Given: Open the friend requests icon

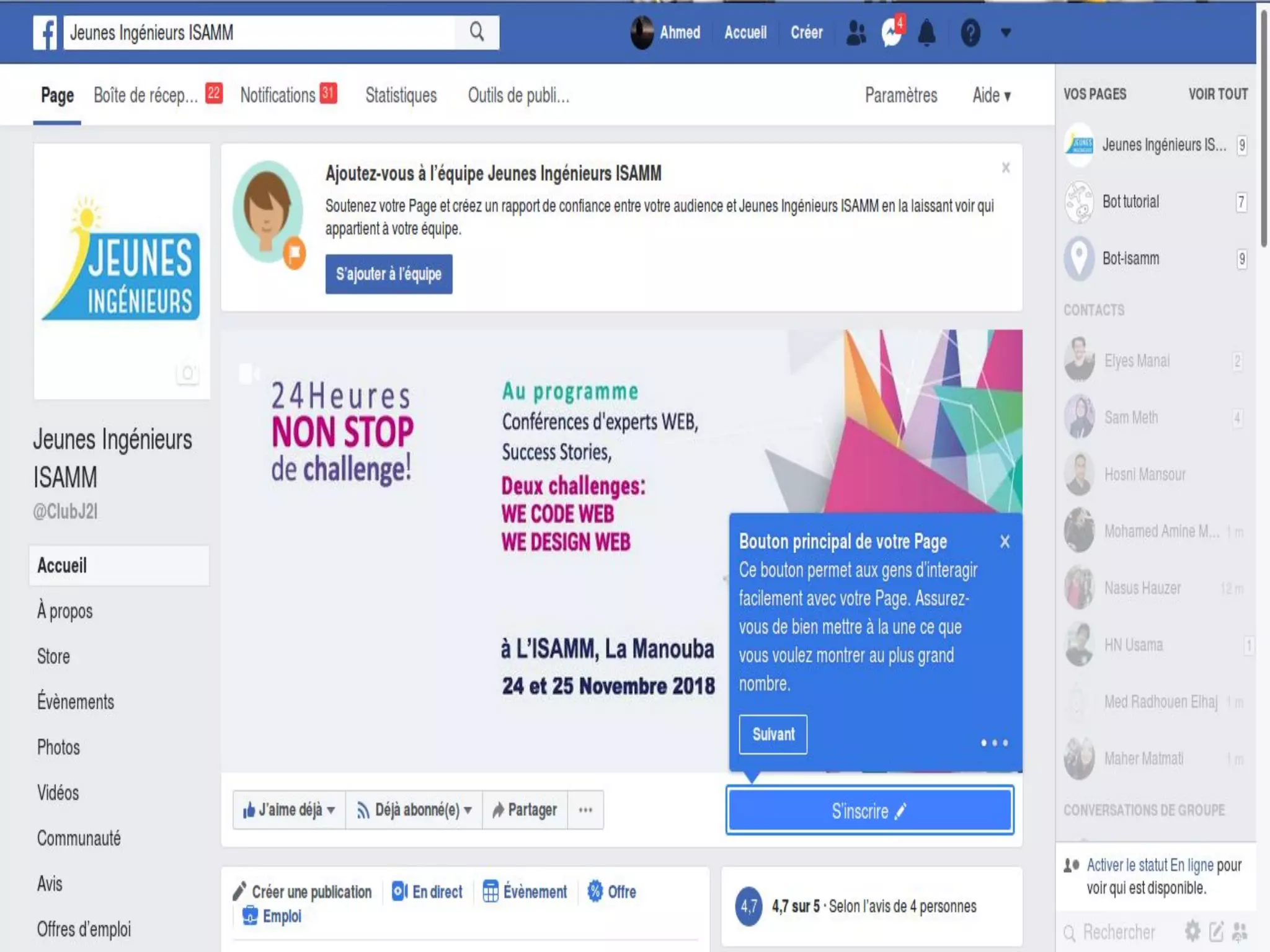Looking at the screenshot, I should (856, 33).
